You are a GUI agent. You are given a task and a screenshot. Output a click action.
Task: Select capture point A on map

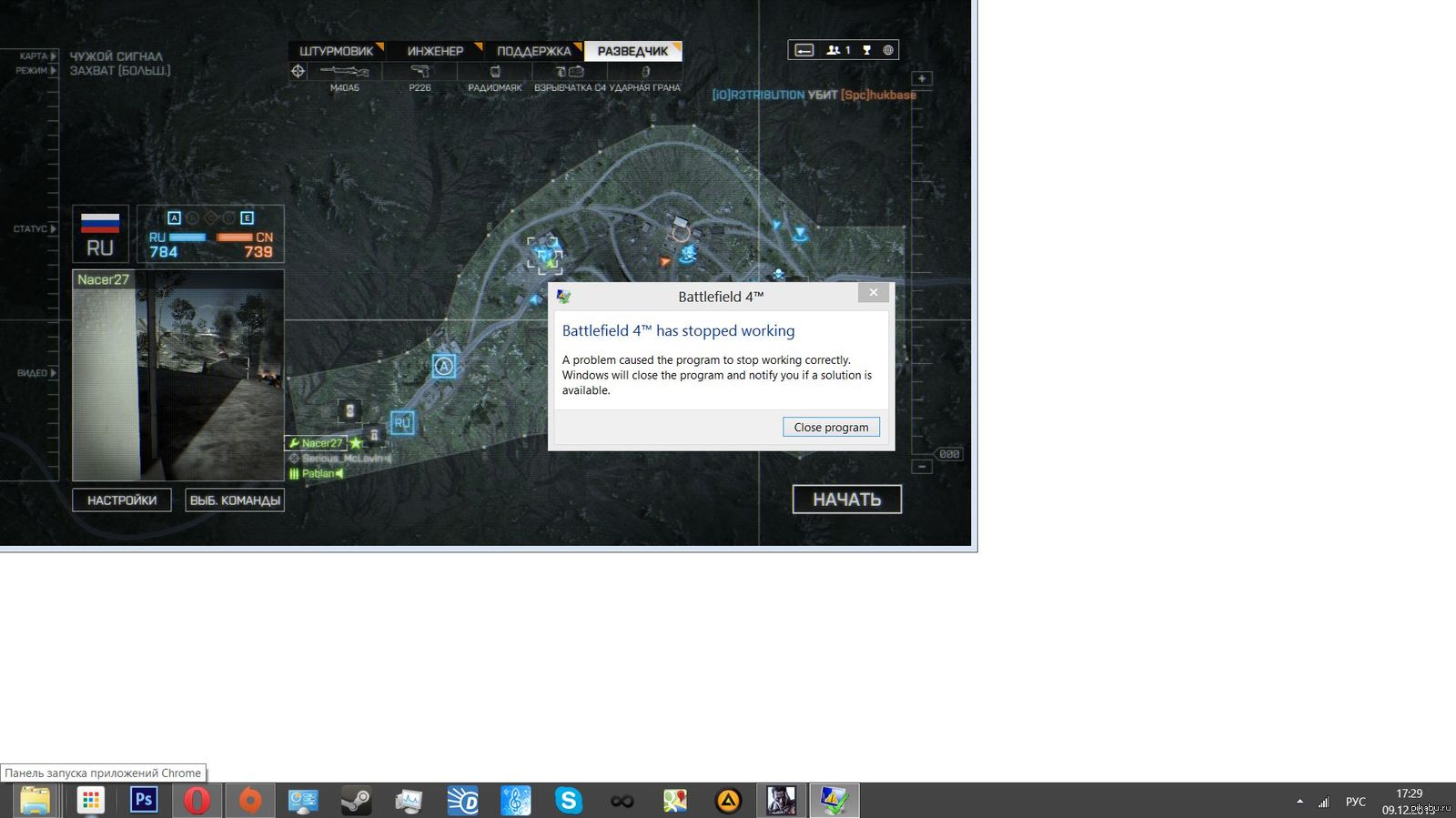pyautogui.click(x=444, y=366)
